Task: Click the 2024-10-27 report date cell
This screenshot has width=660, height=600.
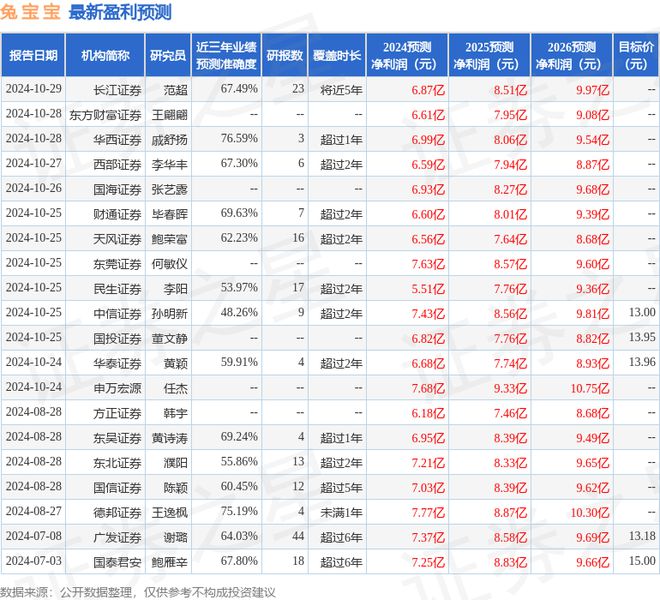Action: (34, 163)
